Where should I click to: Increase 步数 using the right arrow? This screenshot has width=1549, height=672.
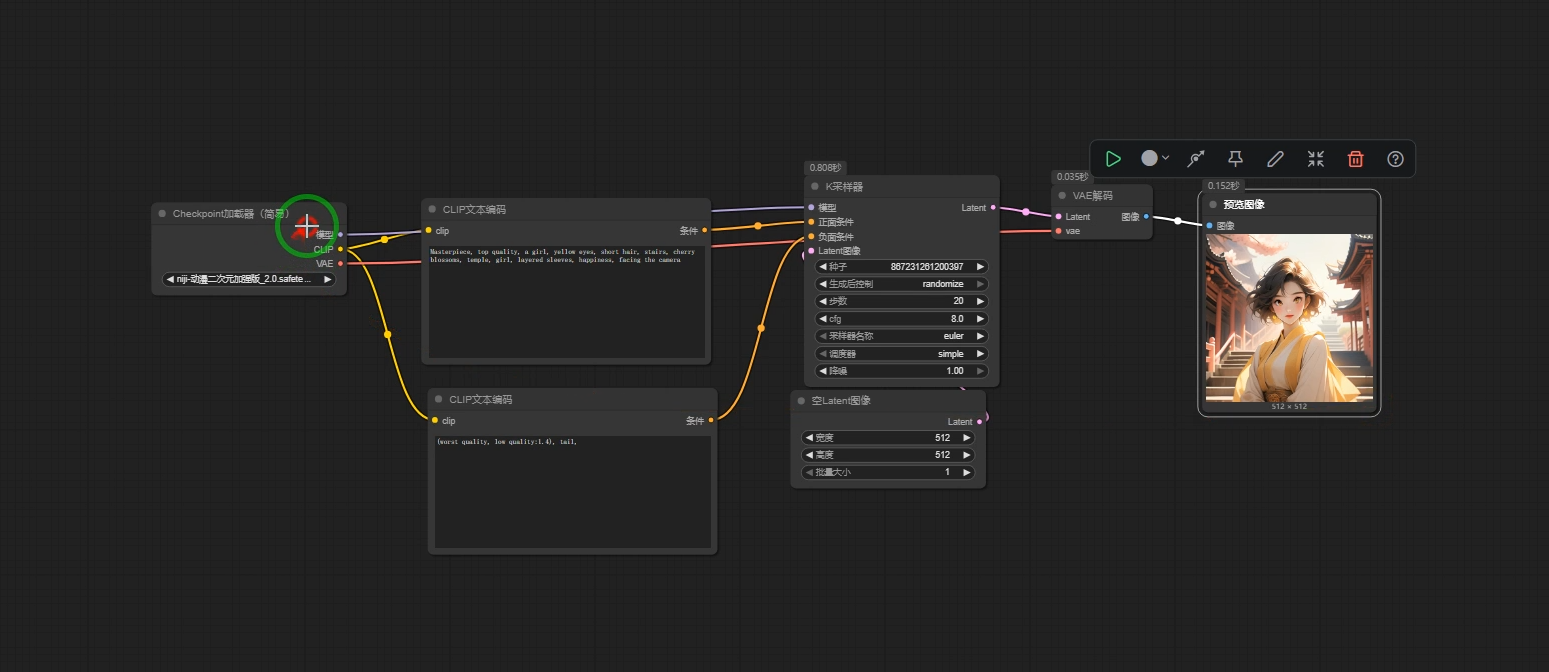(x=981, y=301)
